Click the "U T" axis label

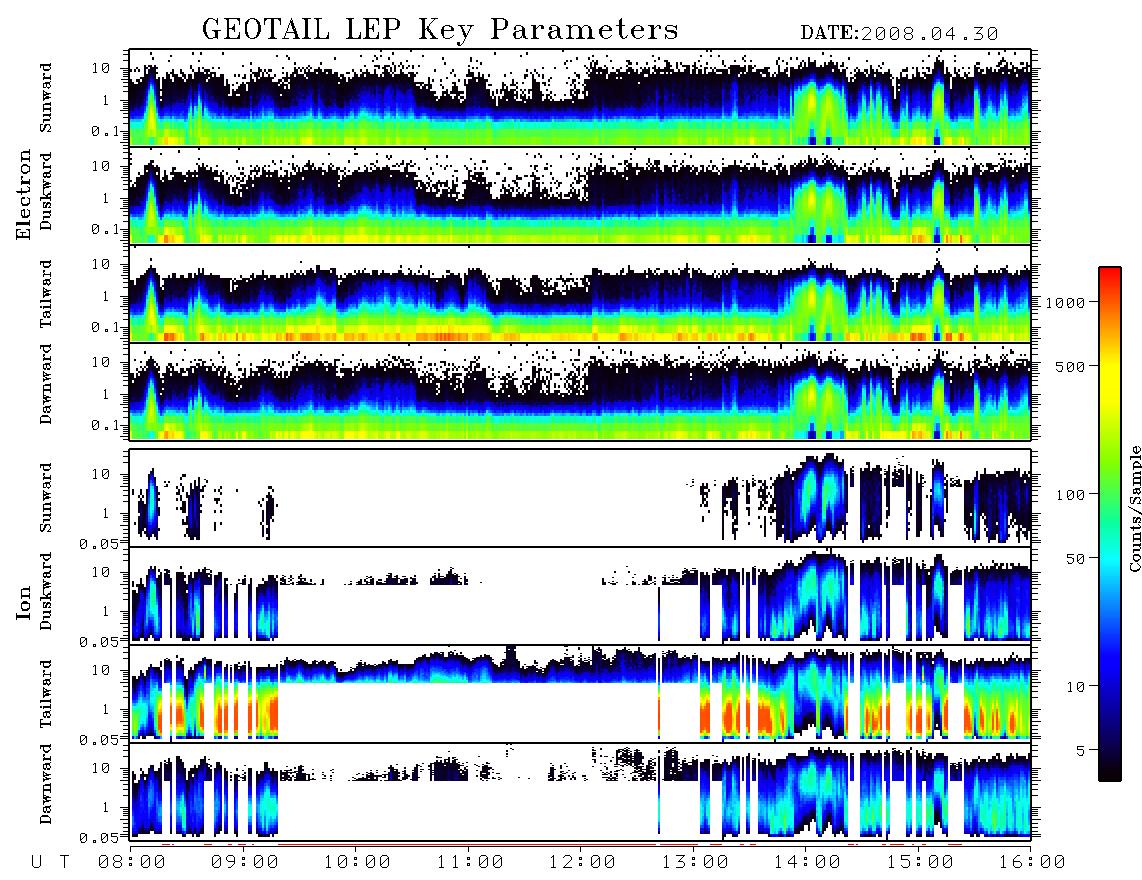coord(50,862)
